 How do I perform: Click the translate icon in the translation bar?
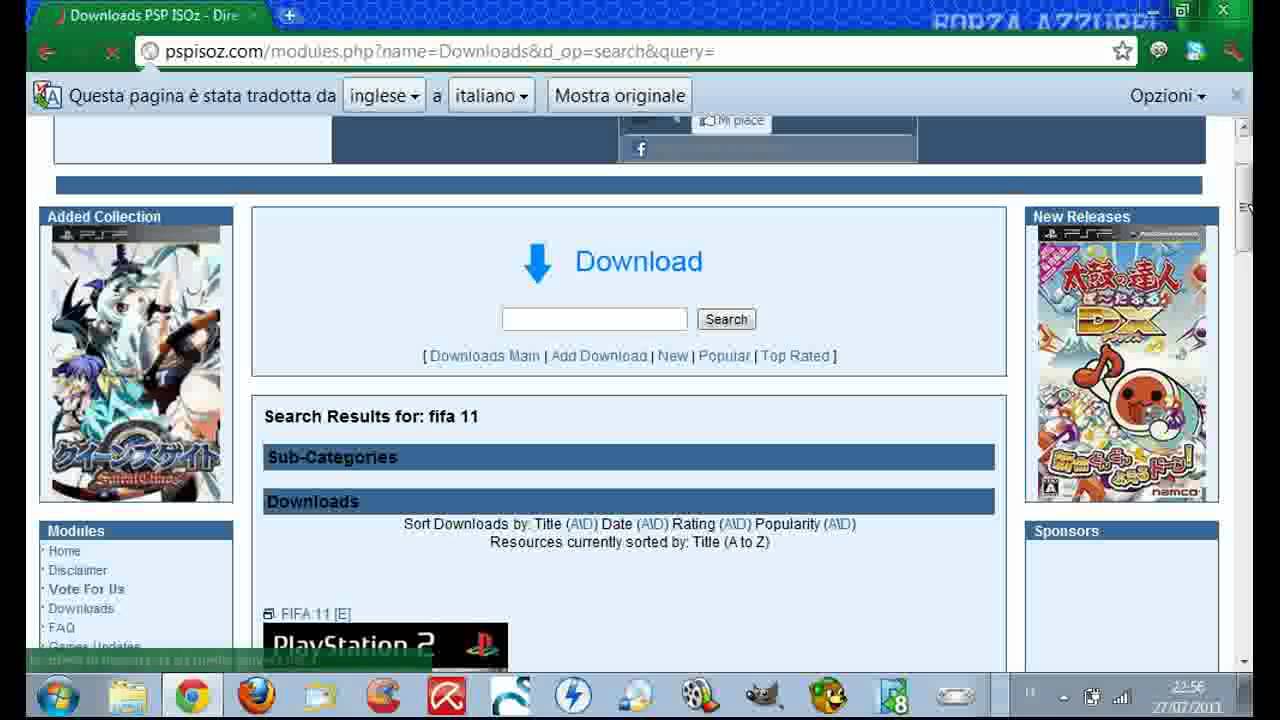pos(47,95)
